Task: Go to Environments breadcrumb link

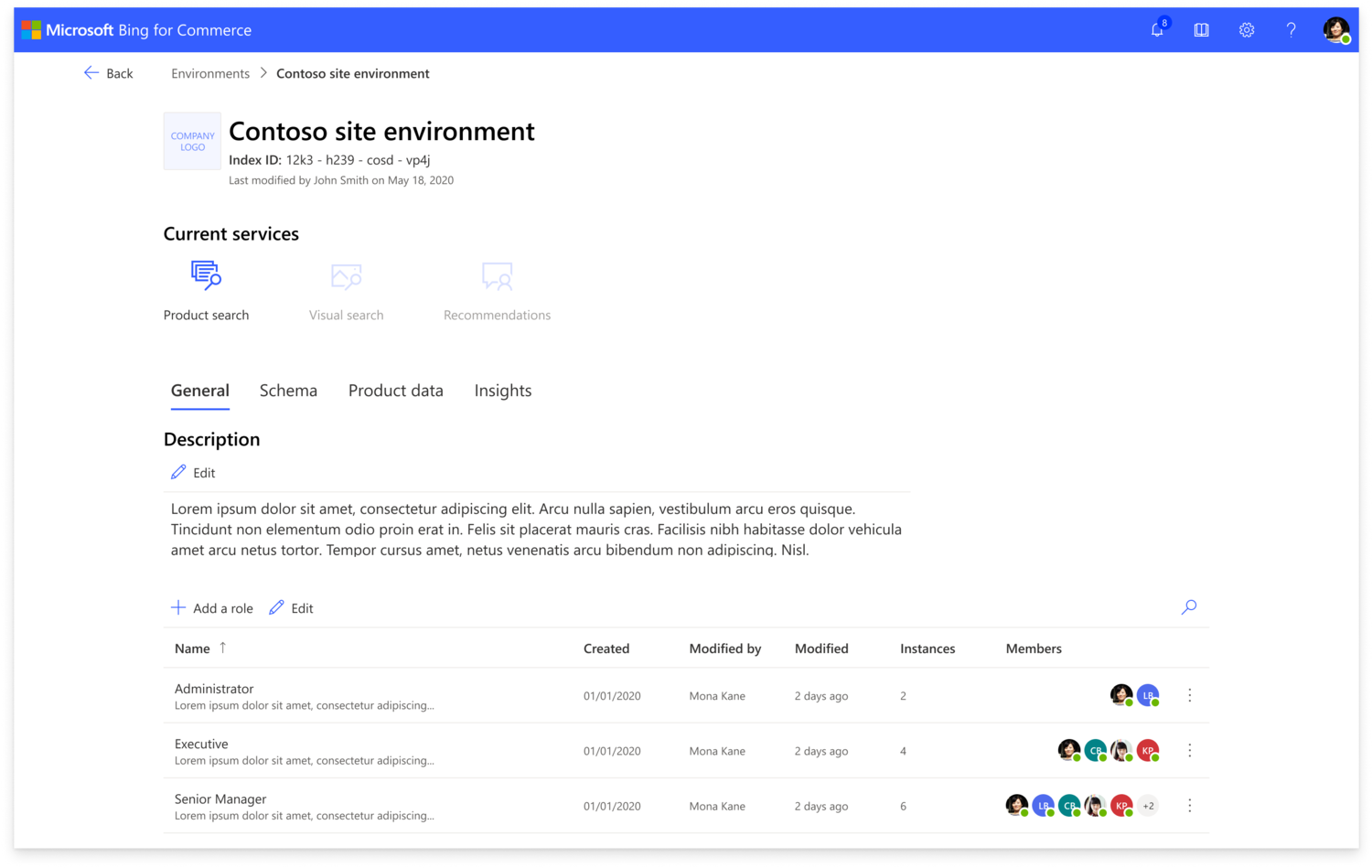Action: click(210, 73)
